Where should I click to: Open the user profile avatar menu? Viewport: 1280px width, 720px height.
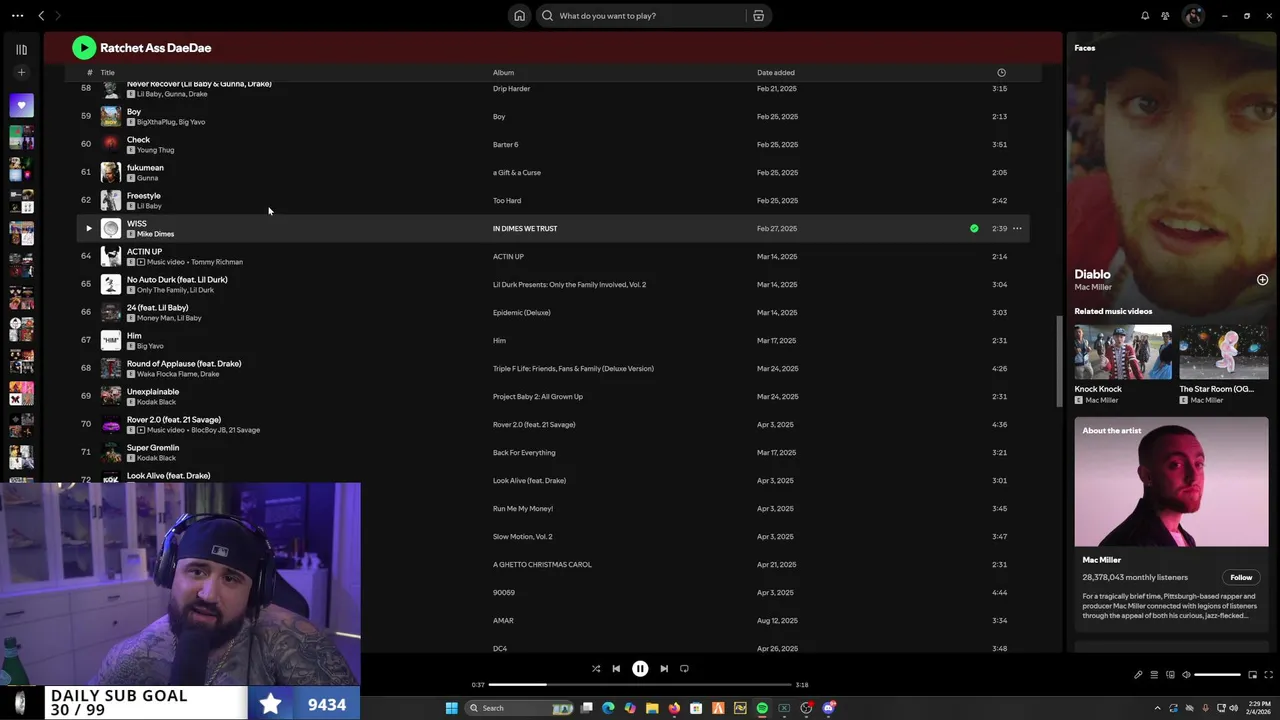(x=1193, y=15)
